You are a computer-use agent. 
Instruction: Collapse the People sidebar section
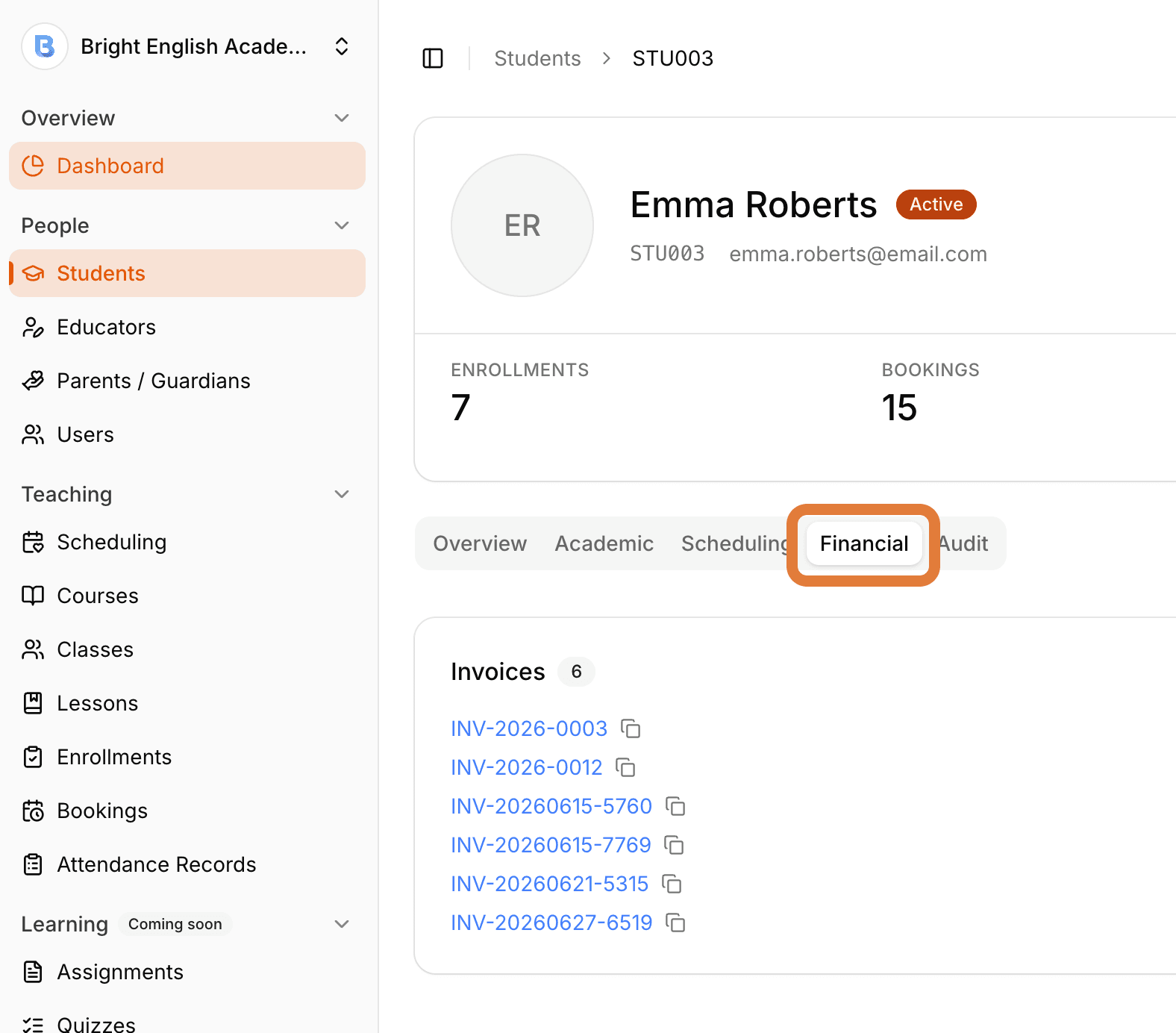pos(342,225)
